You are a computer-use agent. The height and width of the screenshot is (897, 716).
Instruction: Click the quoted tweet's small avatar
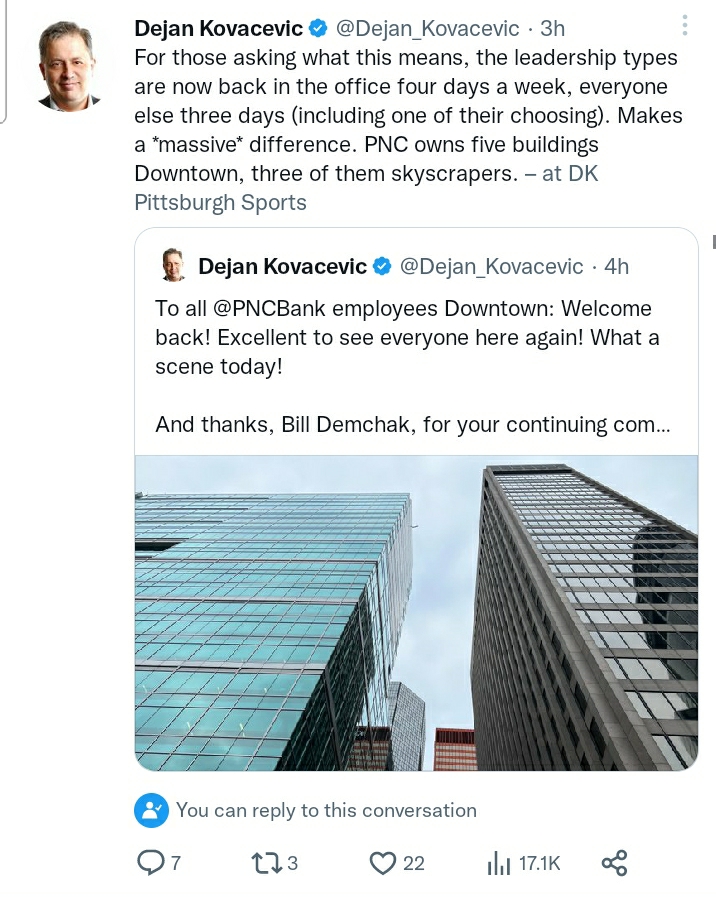coord(173,266)
